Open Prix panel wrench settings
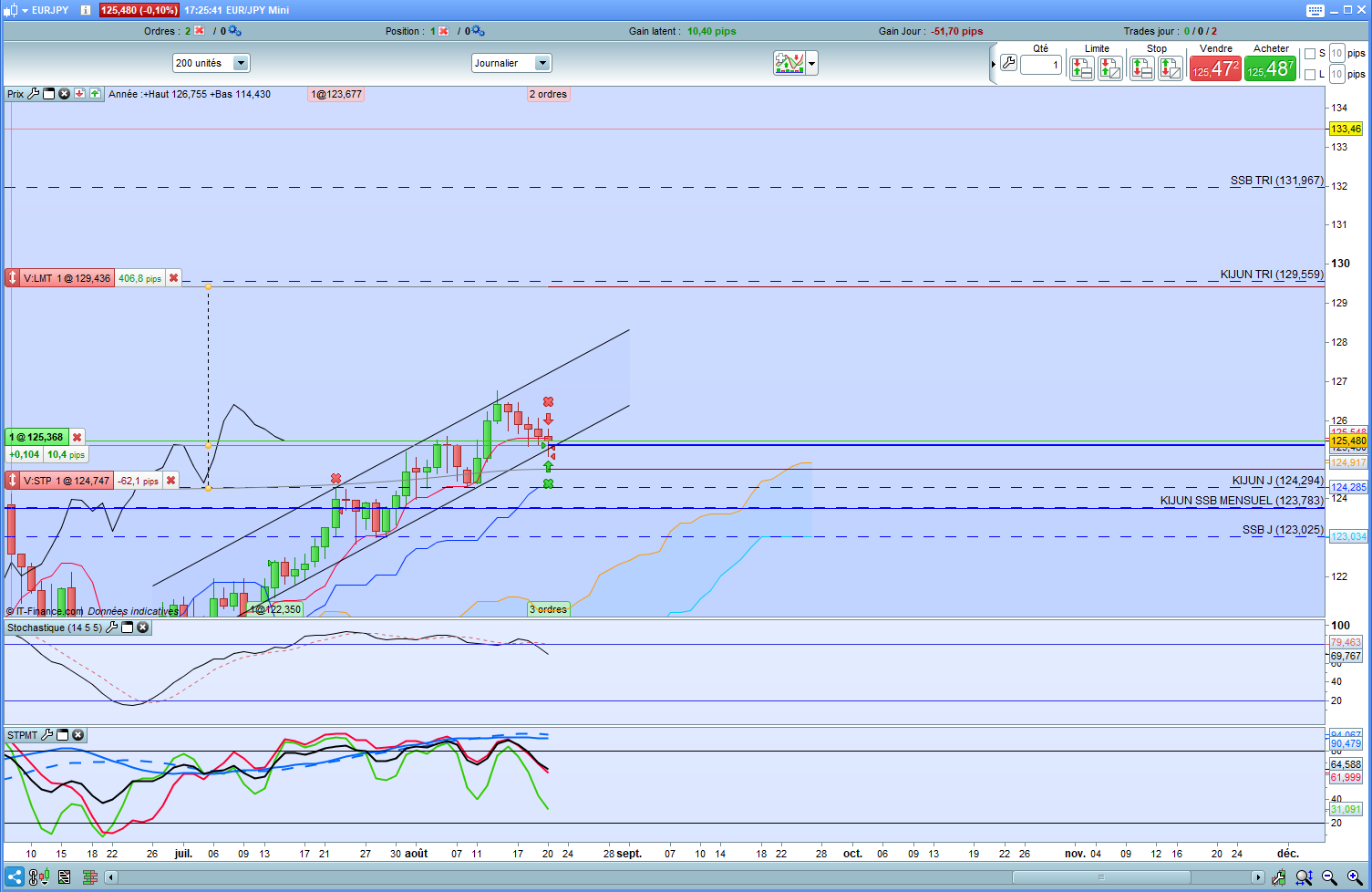 [34, 94]
